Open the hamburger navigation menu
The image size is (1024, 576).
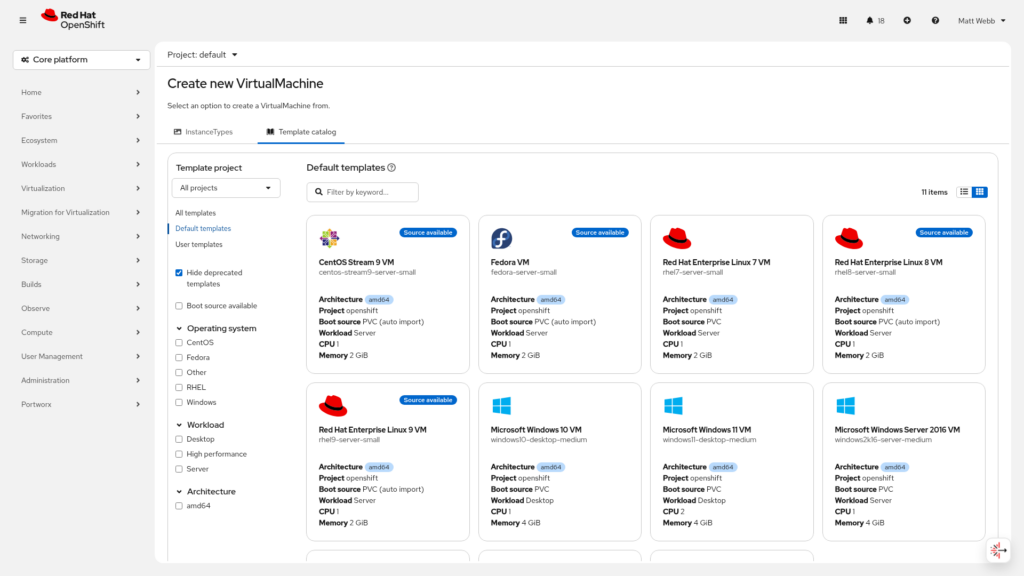(x=23, y=20)
